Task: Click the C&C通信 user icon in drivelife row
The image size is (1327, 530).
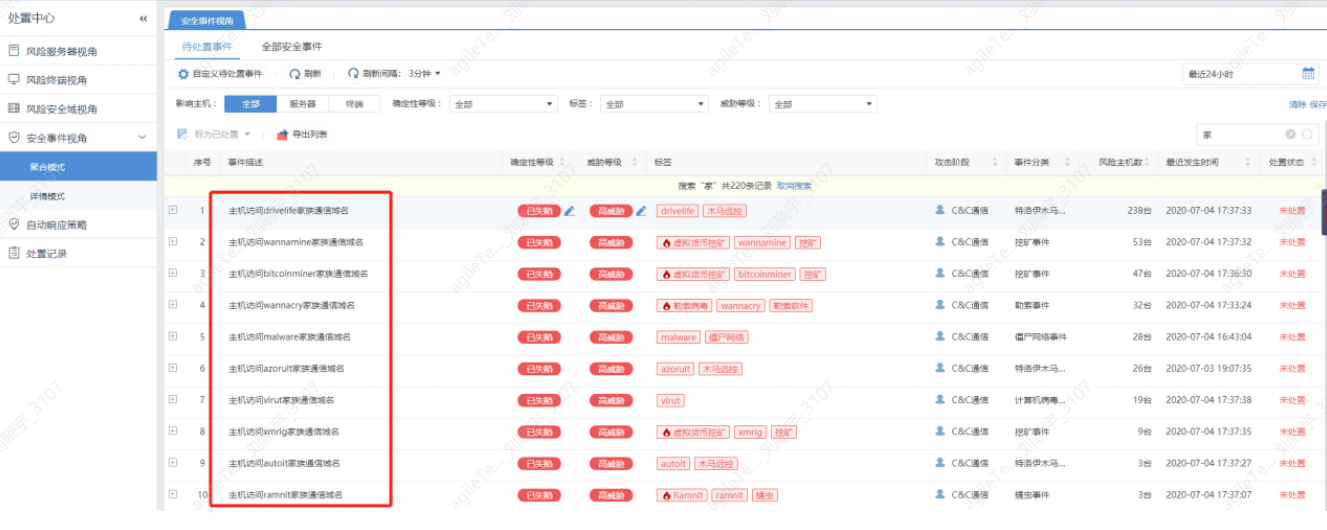Action: [939, 210]
